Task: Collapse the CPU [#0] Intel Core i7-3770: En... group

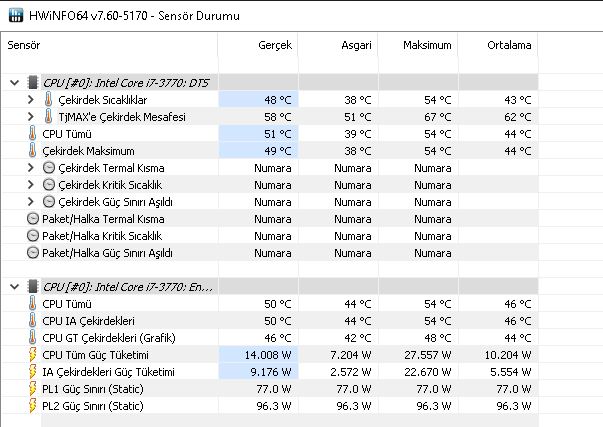Action: (15, 287)
